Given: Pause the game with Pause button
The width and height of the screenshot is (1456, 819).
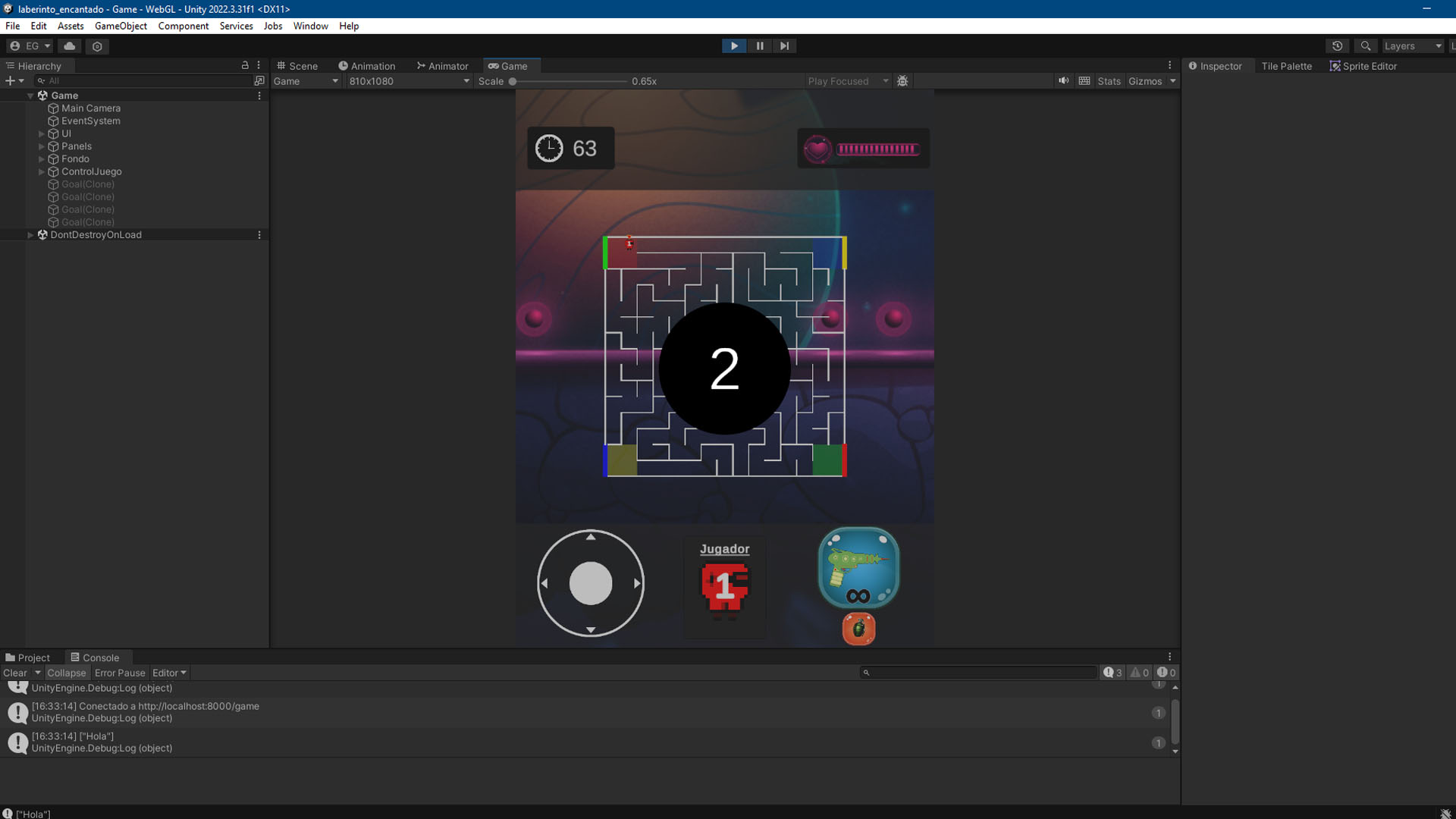Looking at the screenshot, I should point(759,46).
